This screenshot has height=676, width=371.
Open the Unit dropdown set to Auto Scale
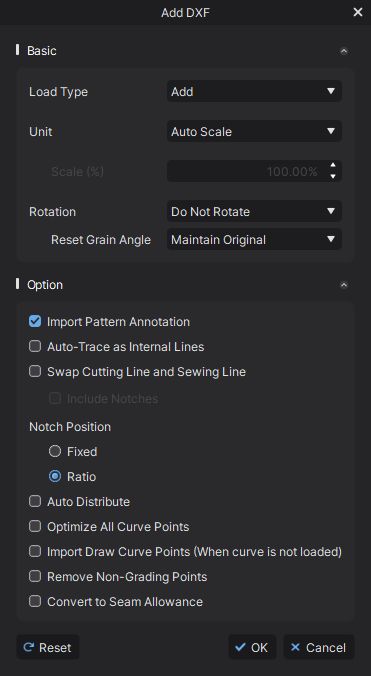pyautogui.click(x=254, y=131)
